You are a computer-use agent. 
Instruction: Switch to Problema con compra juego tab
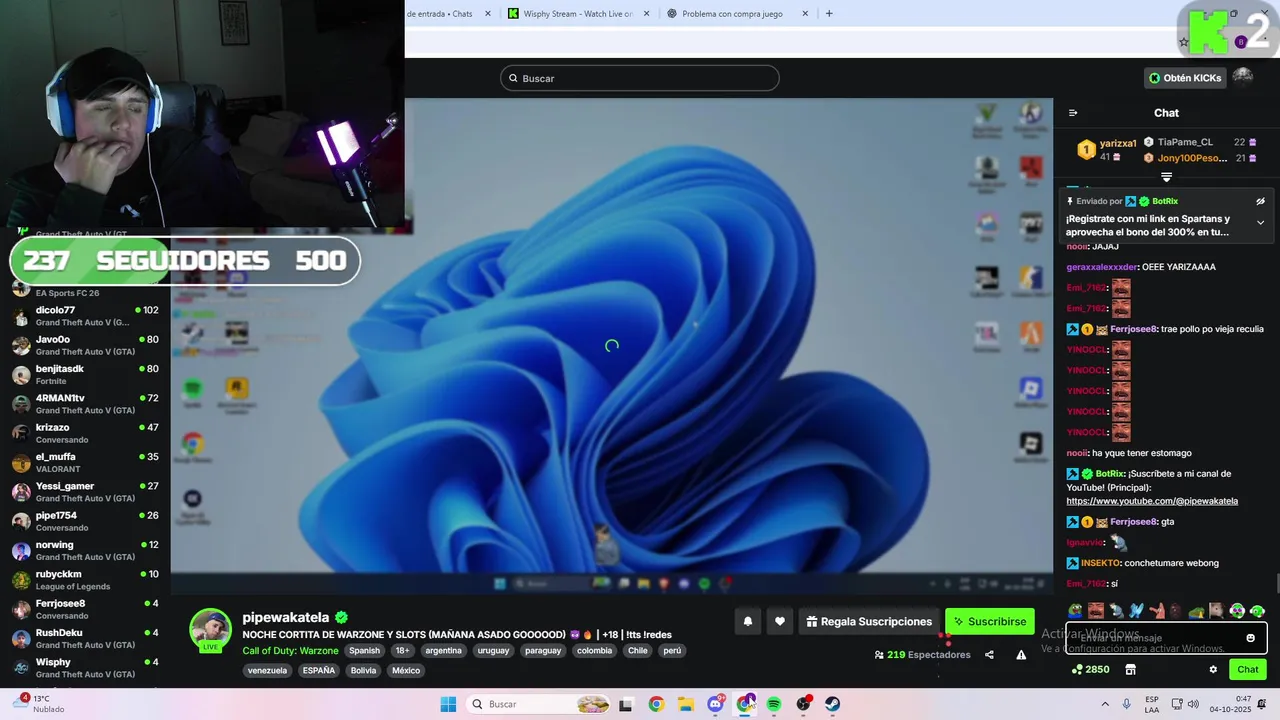pos(738,14)
